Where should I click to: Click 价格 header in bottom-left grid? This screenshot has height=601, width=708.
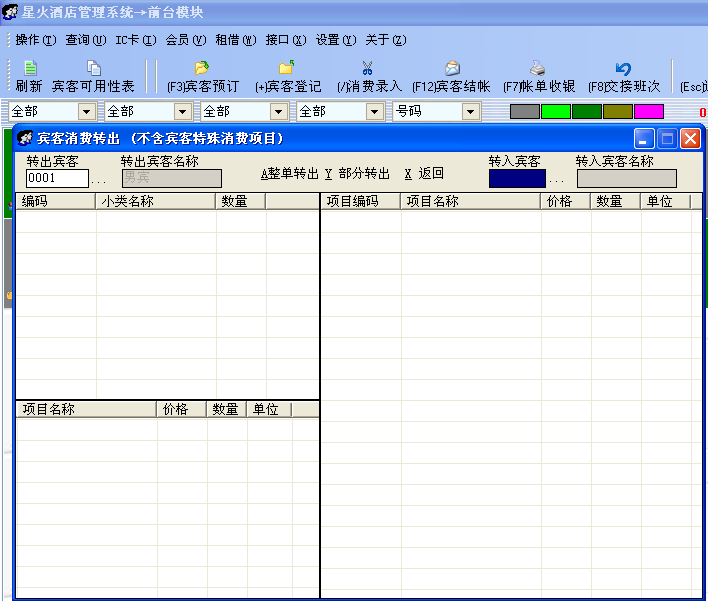coord(182,410)
